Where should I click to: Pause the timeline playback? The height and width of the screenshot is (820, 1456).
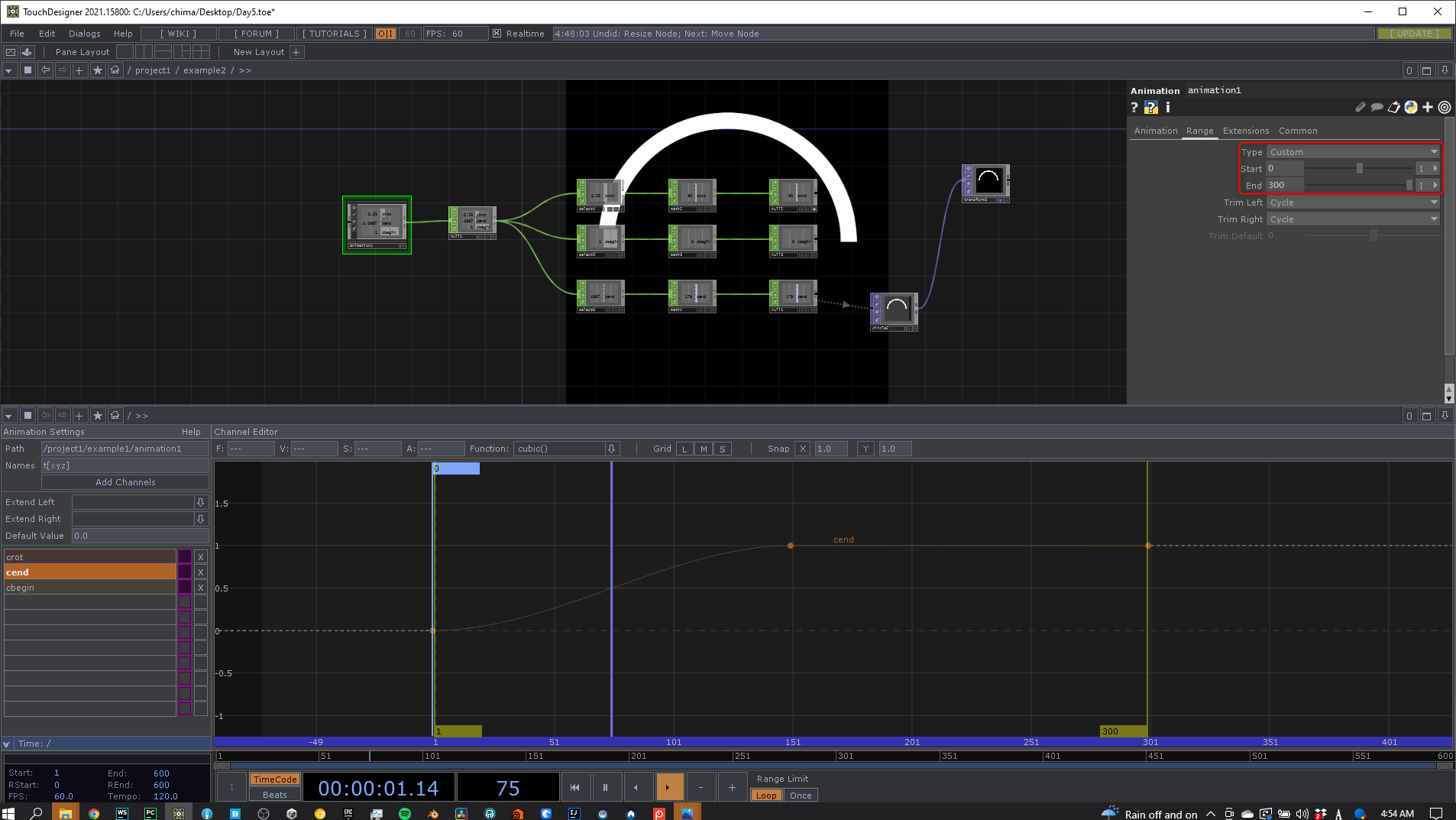click(x=605, y=787)
